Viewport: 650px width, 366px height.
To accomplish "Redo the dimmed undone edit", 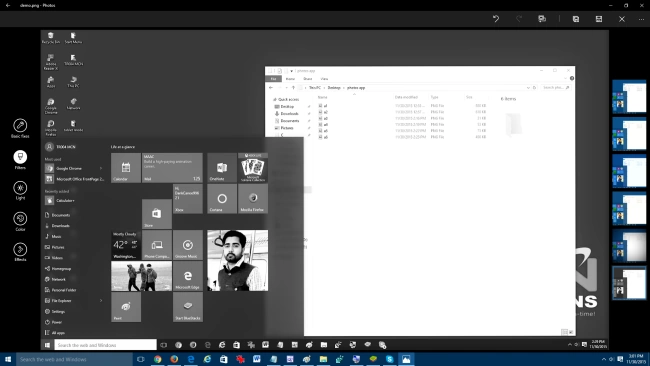I will coord(519,19).
